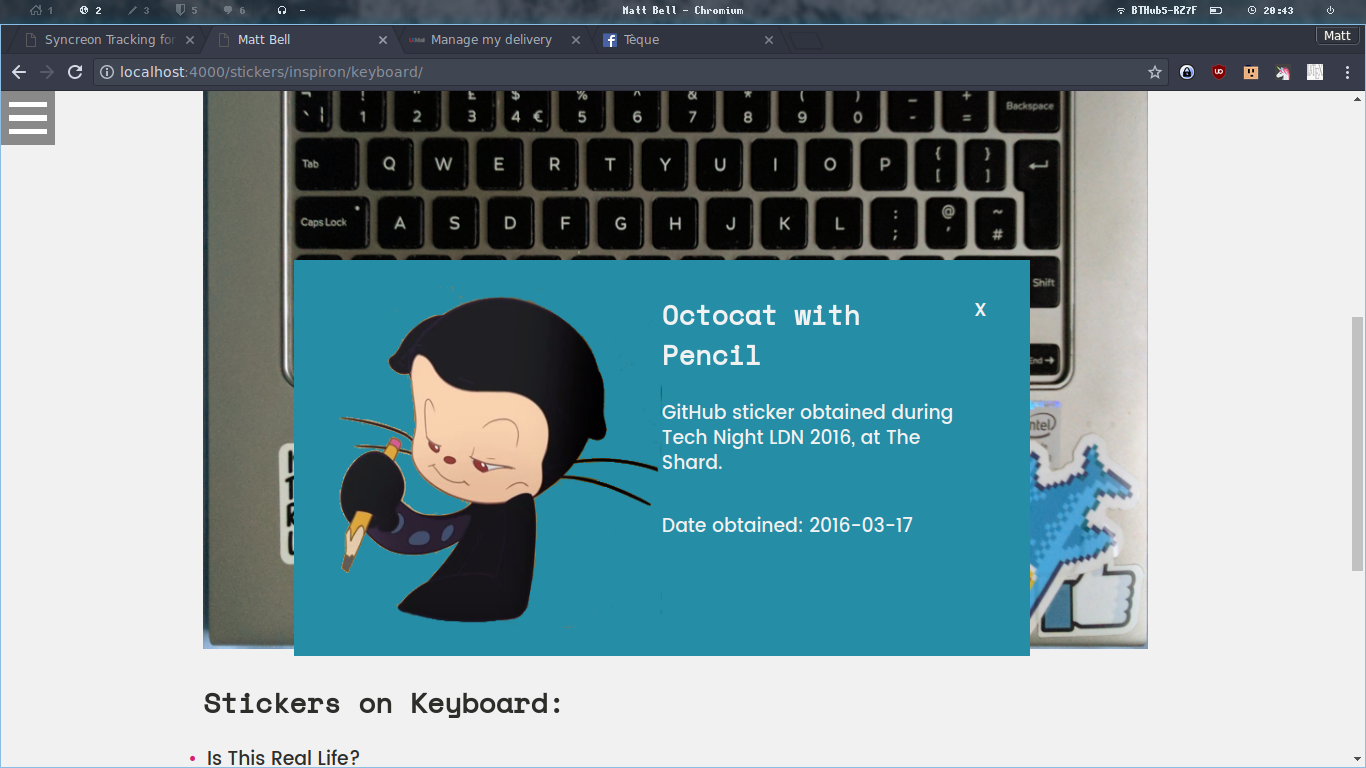Click the headphones icon in the status bar
Screen dimensions: 1366x768
coord(283,10)
